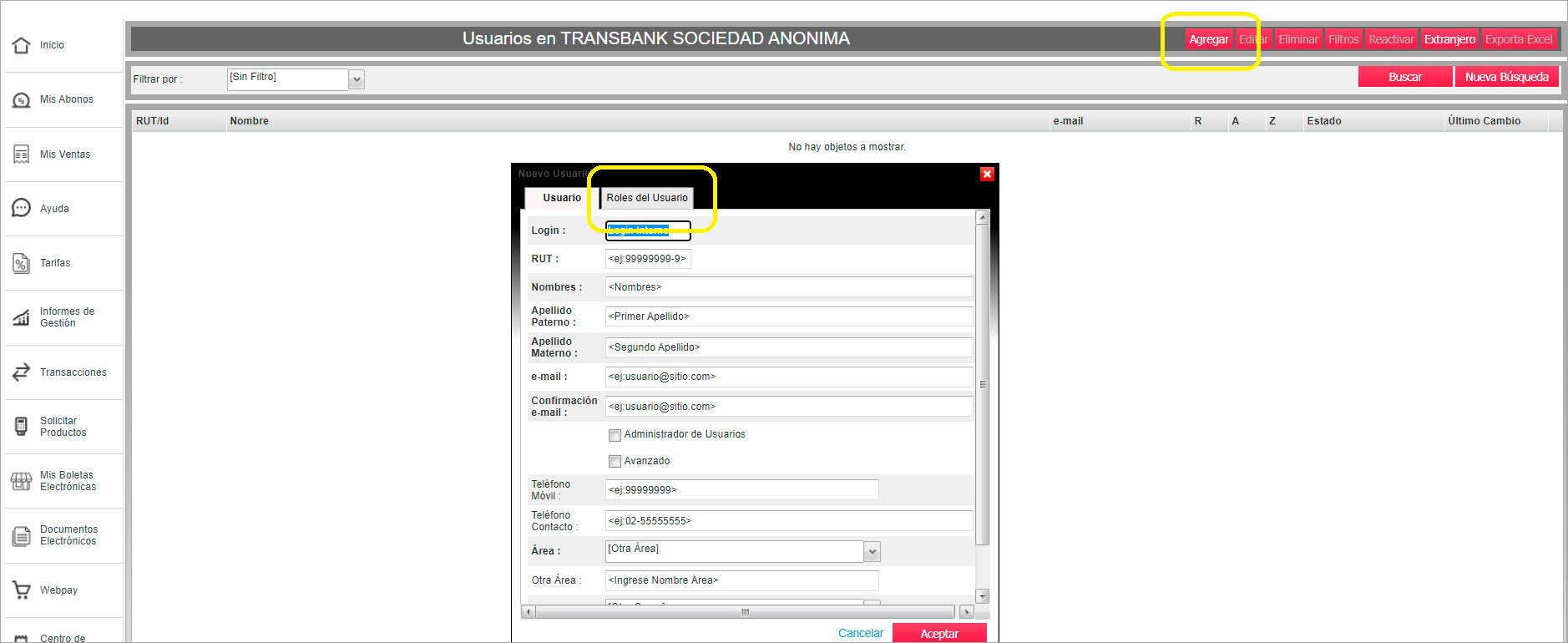The height and width of the screenshot is (643, 1568).
Task: Focus the Teléfono Contacto input field
Action: point(789,521)
